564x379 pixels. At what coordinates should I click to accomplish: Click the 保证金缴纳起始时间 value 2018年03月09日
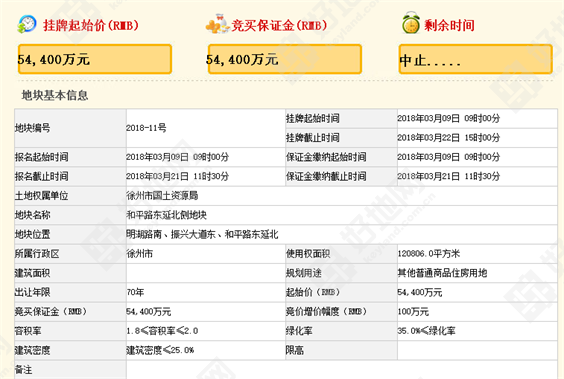point(449,157)
